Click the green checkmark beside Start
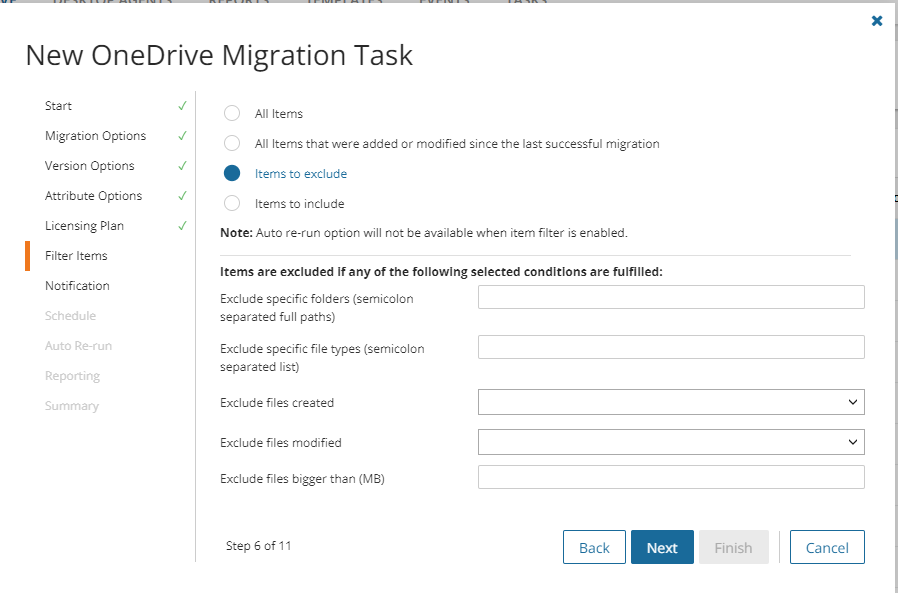The height and width of the screenshot is (593, 898). pyautogui.click(x=182, y=106)
